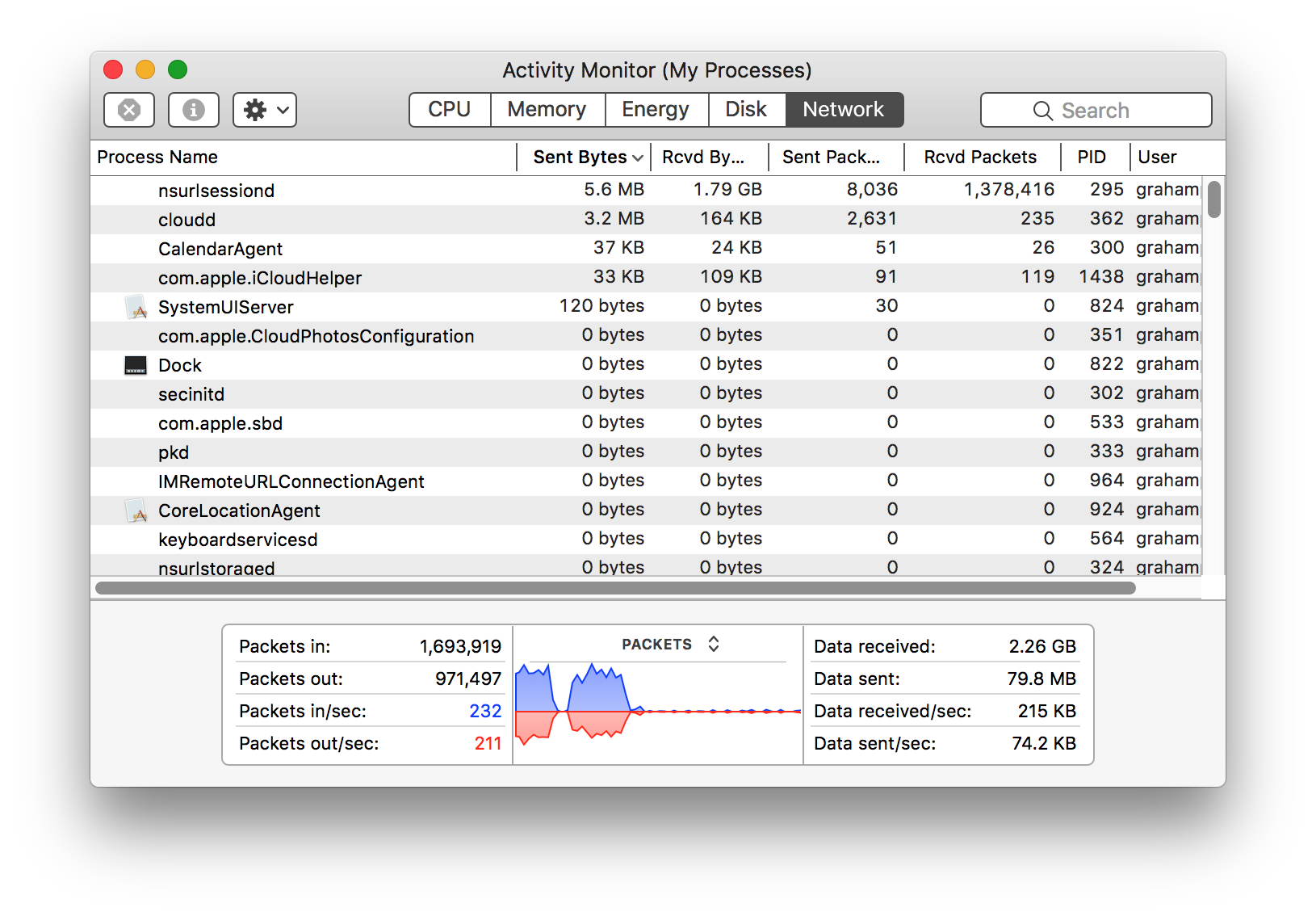The height and width of the screenshot is (916, 1316).
Task: Click the Quit Process (X) toolbar icon
Action: tap(129, 110)
